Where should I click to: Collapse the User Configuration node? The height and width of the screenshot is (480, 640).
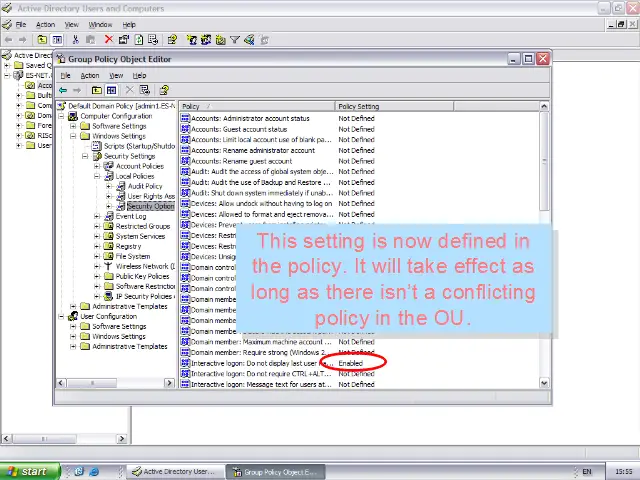61,316
